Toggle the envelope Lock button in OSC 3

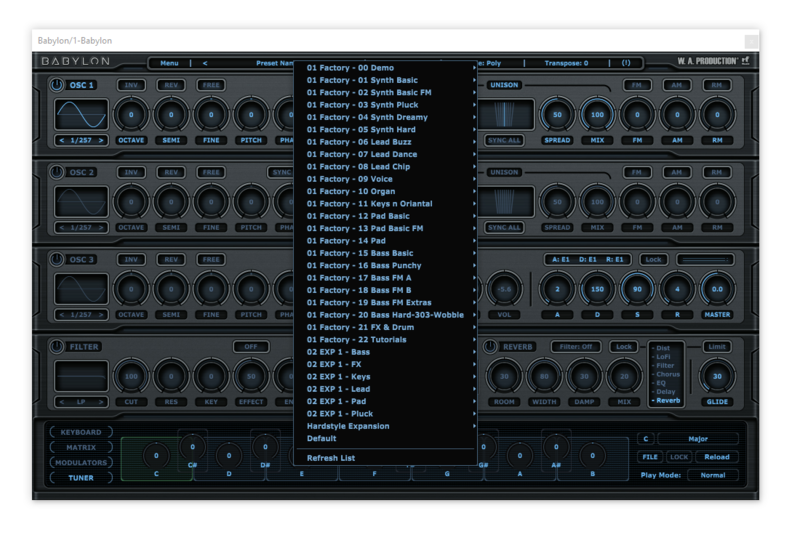coord(653,259)
